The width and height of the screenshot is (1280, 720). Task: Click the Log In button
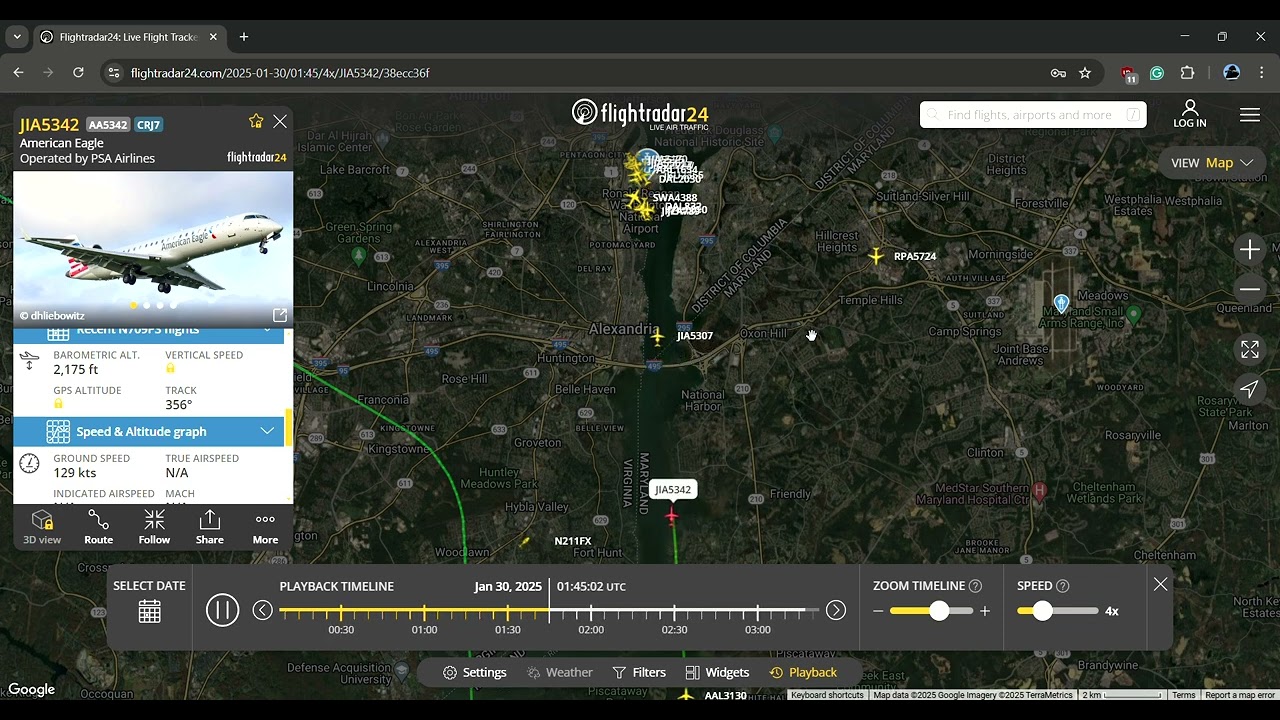tap(1190, 114)
